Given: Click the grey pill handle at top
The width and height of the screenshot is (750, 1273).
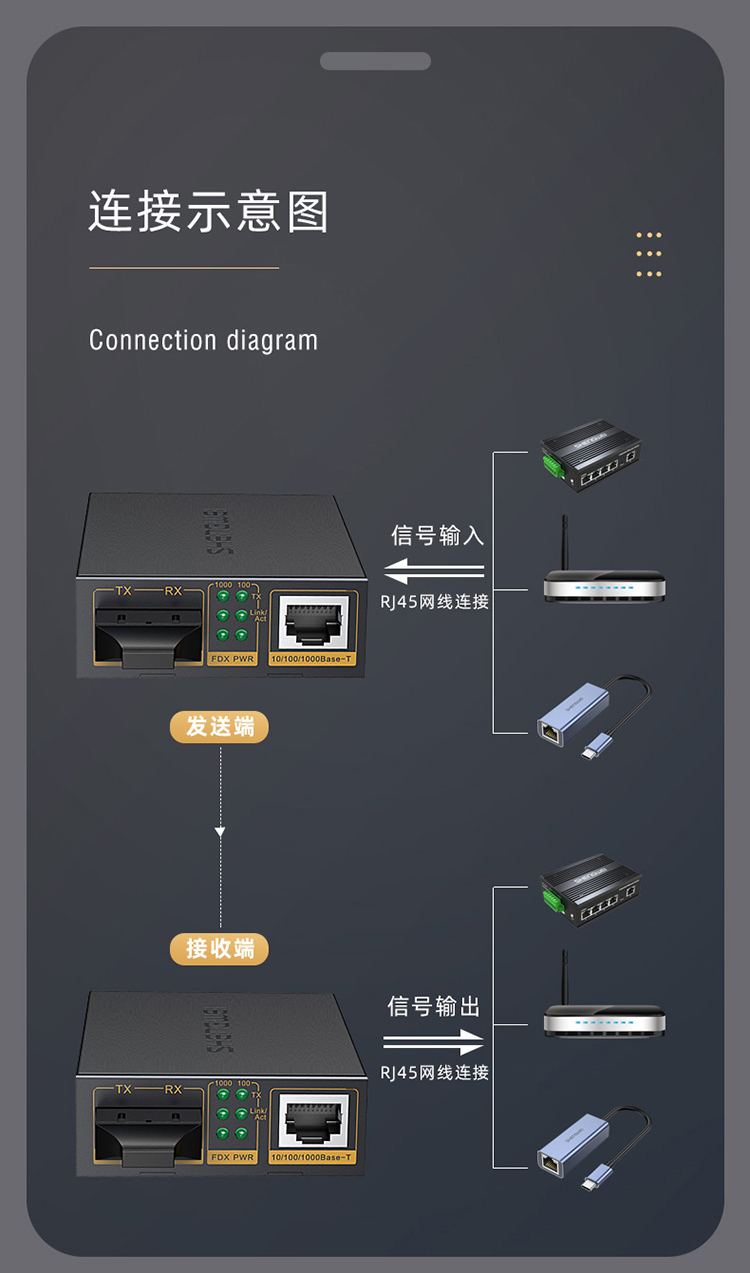Looking at the screenshot, I should pos(375,61).
